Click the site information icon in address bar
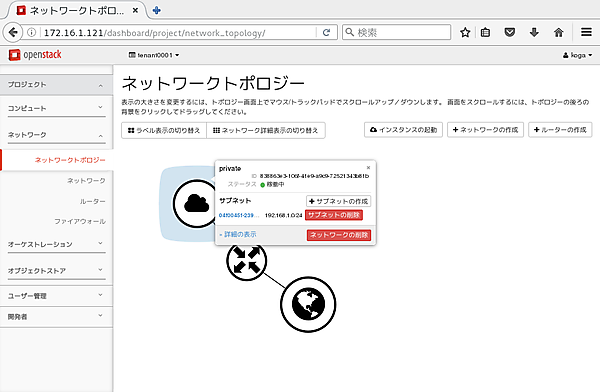The width and height of the screenshot is (600, 392). [x=32, y=33]
